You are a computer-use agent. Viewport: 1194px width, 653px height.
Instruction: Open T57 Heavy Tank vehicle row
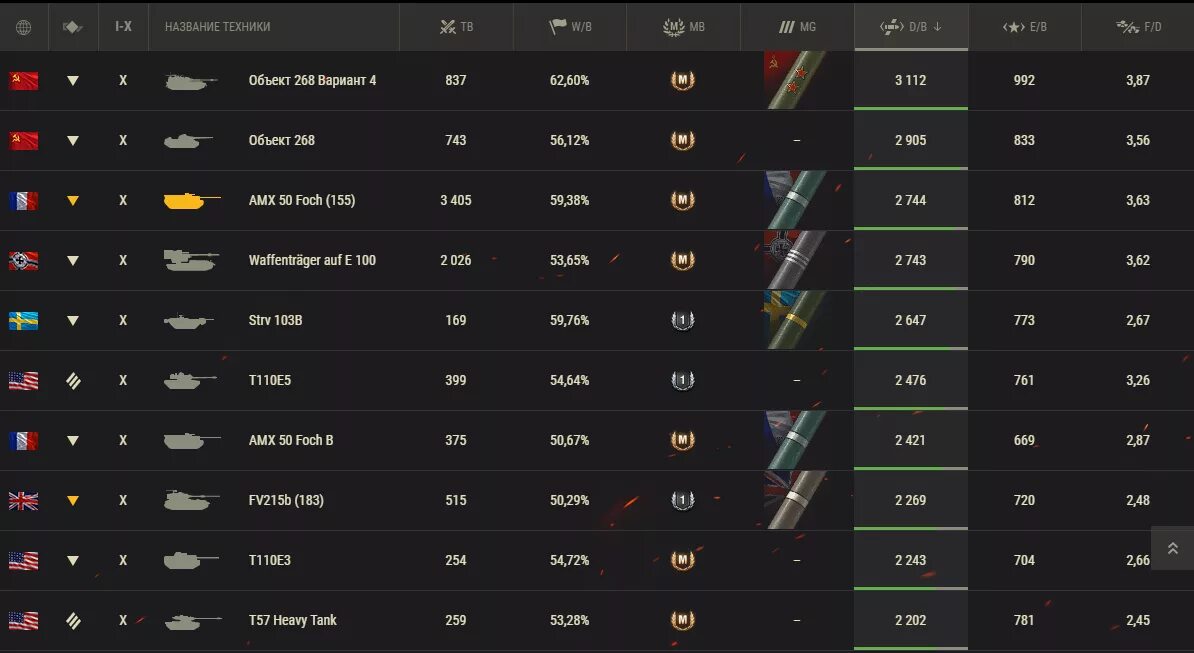(x=597, y=620)
